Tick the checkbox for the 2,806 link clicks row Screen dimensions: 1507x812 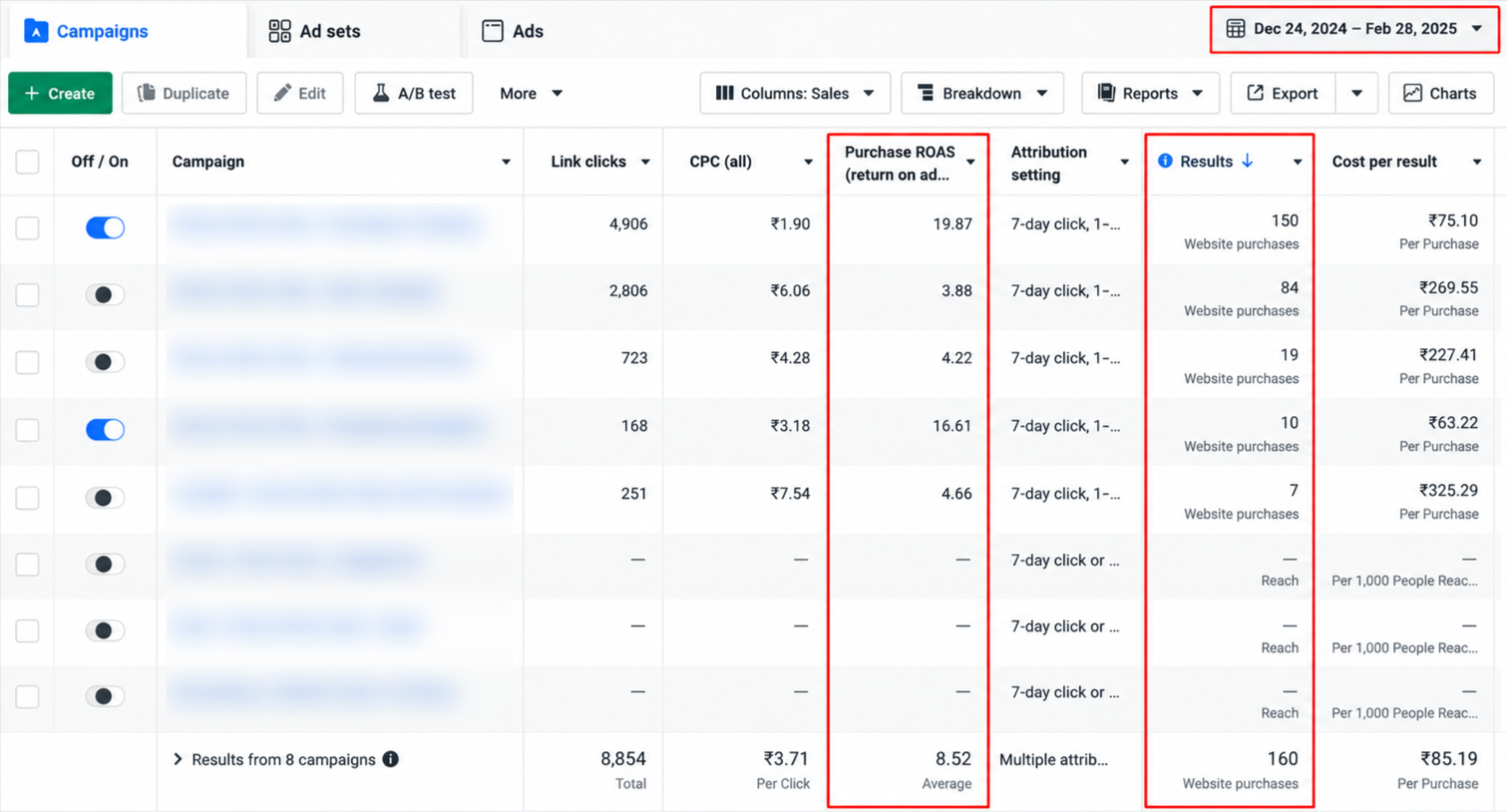pyautogui.click(x=28, y=294)
